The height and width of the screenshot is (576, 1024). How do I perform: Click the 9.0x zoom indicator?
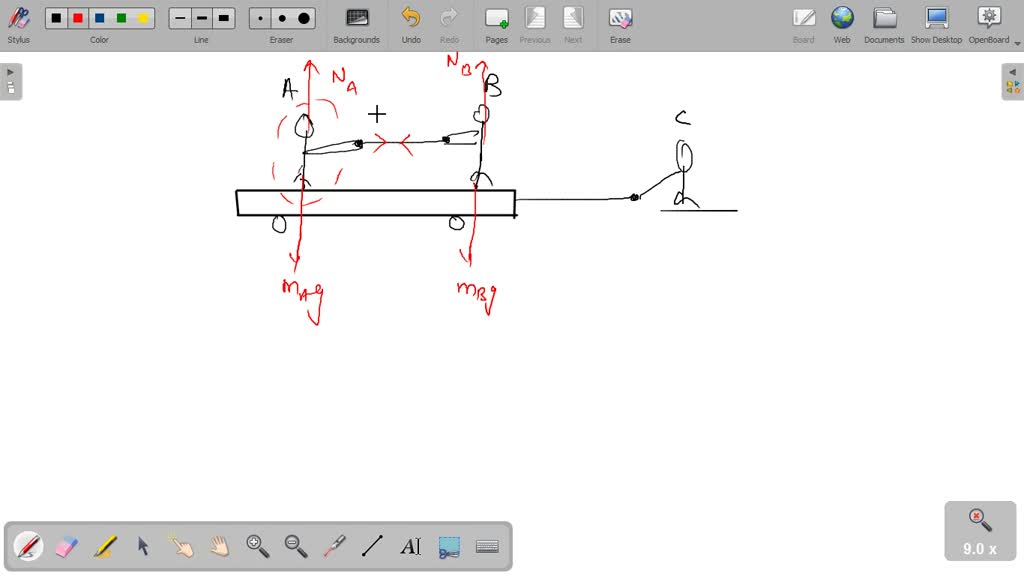tap(978, 531)
